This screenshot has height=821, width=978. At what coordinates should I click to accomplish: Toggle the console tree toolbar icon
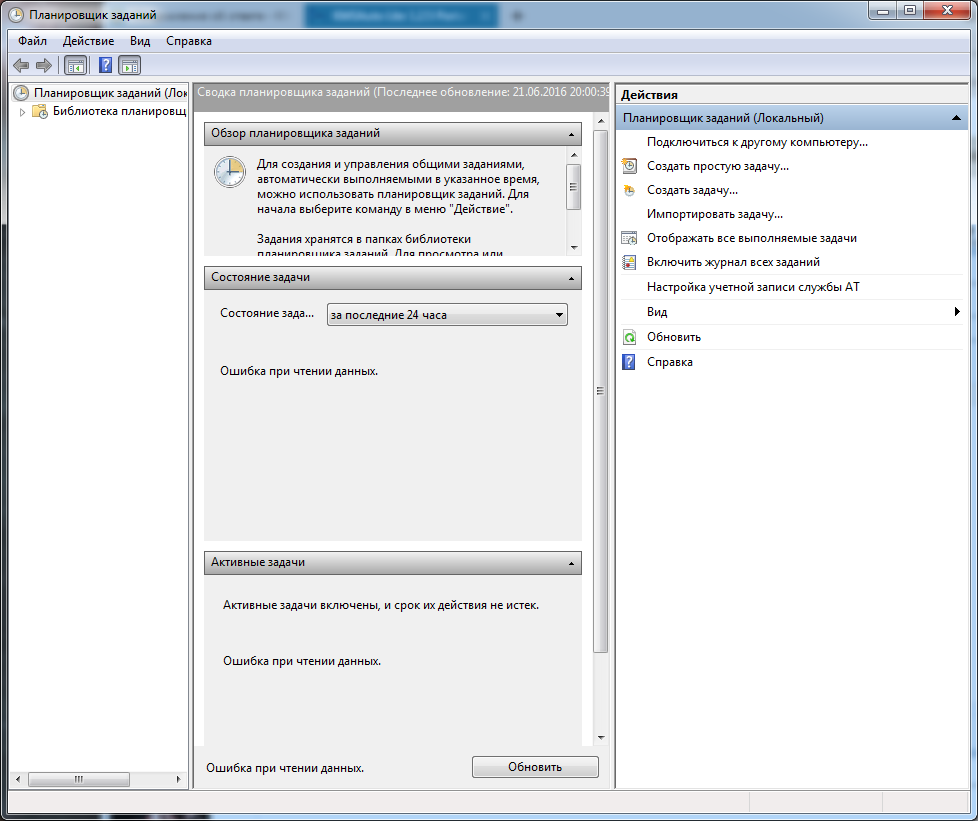pos(75,66)
